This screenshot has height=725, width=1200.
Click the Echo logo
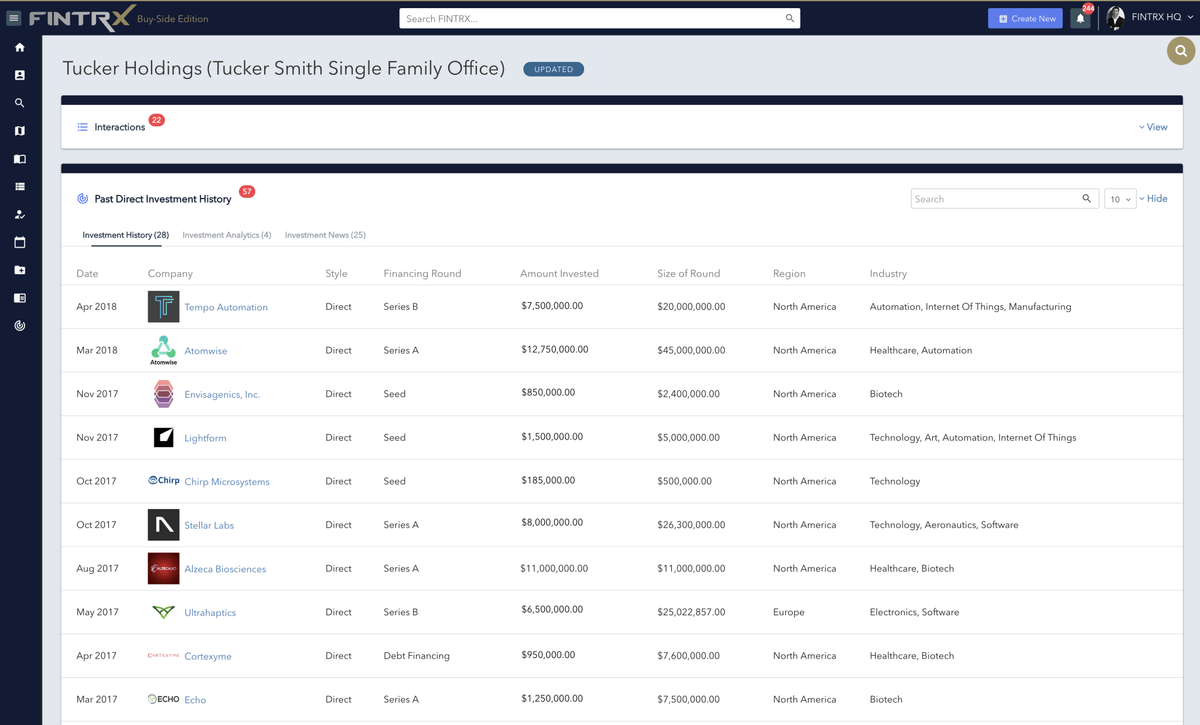coord(164,699)
